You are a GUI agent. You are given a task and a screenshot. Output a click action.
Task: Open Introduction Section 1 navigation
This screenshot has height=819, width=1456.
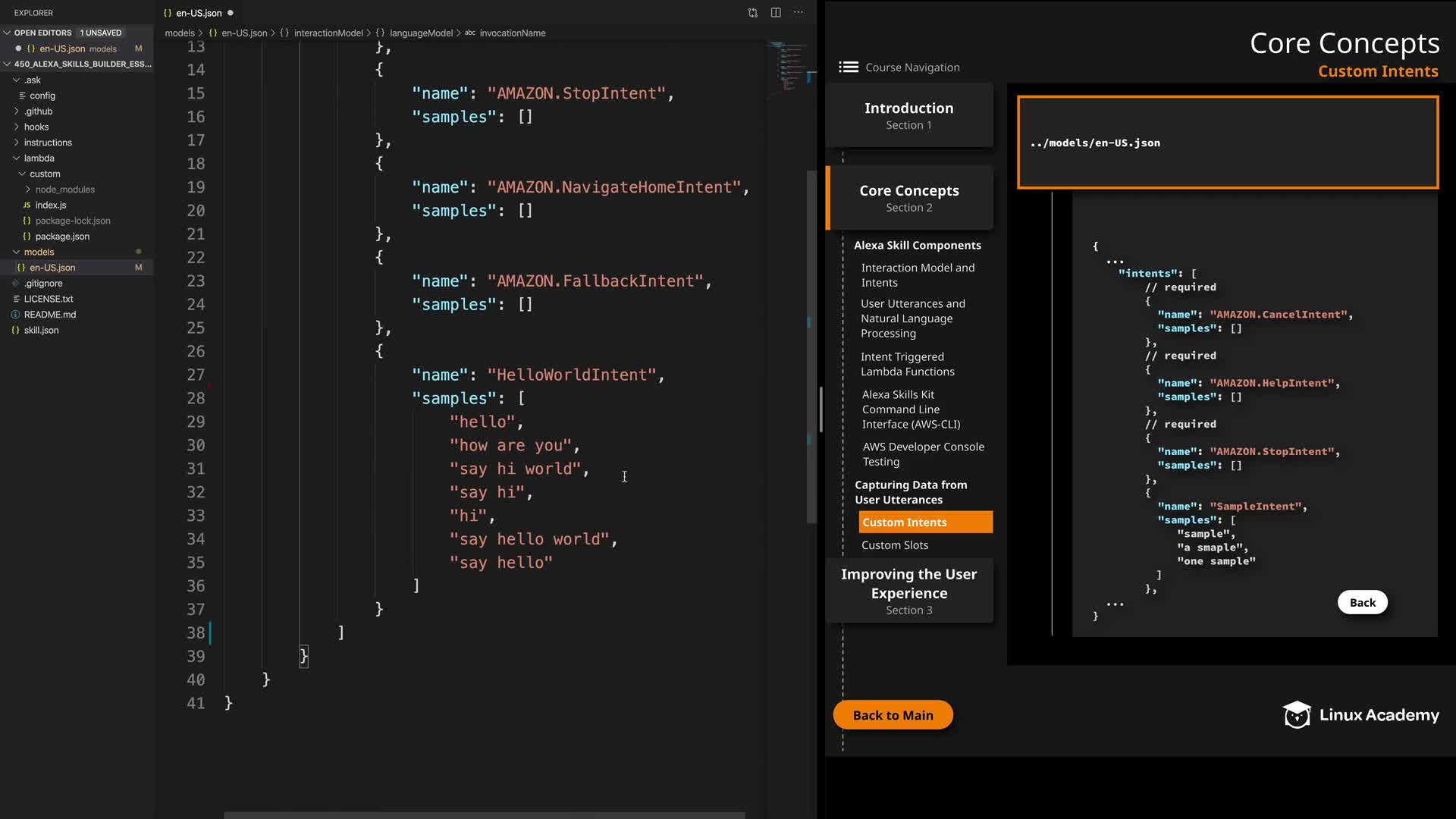908,115
